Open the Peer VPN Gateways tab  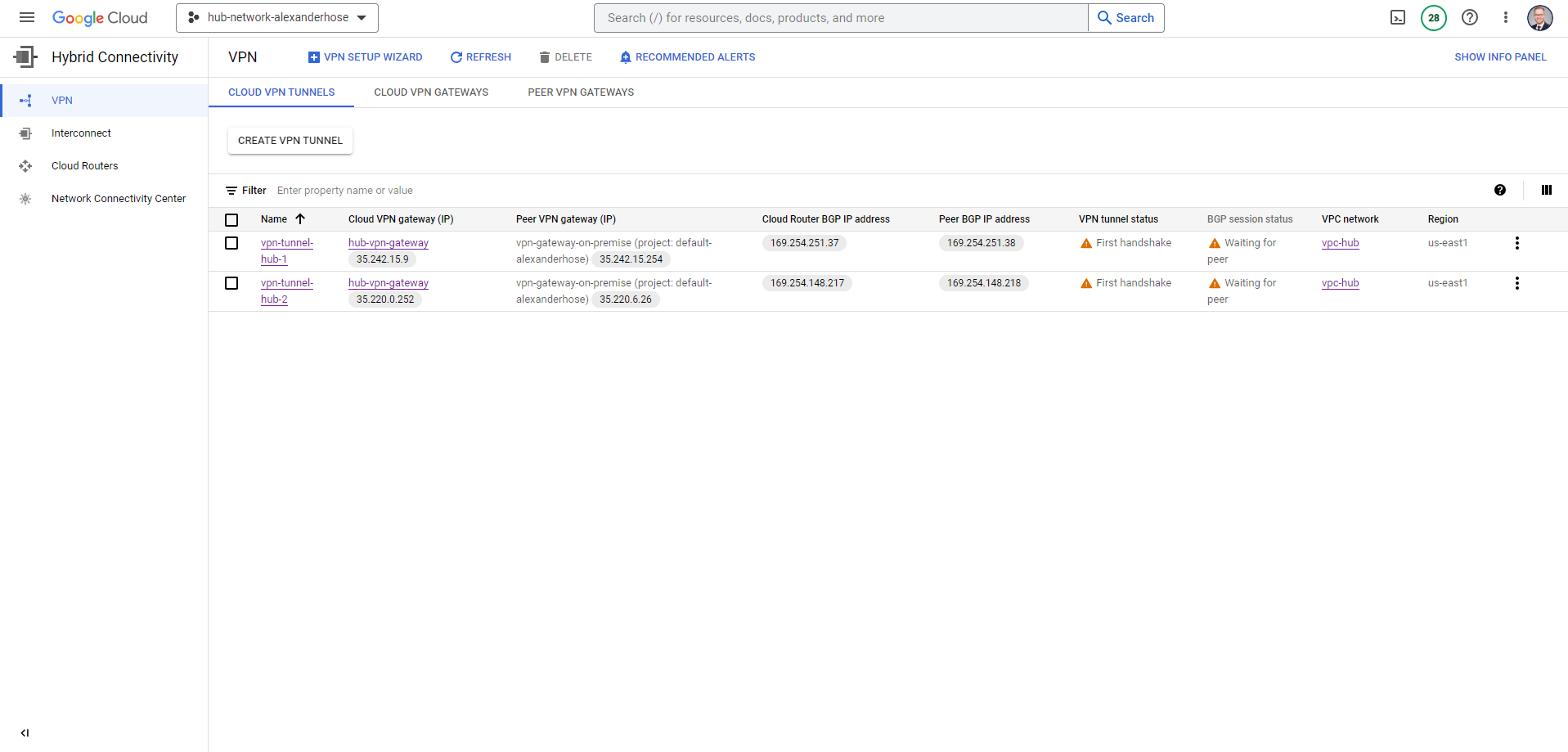[581, 92]
